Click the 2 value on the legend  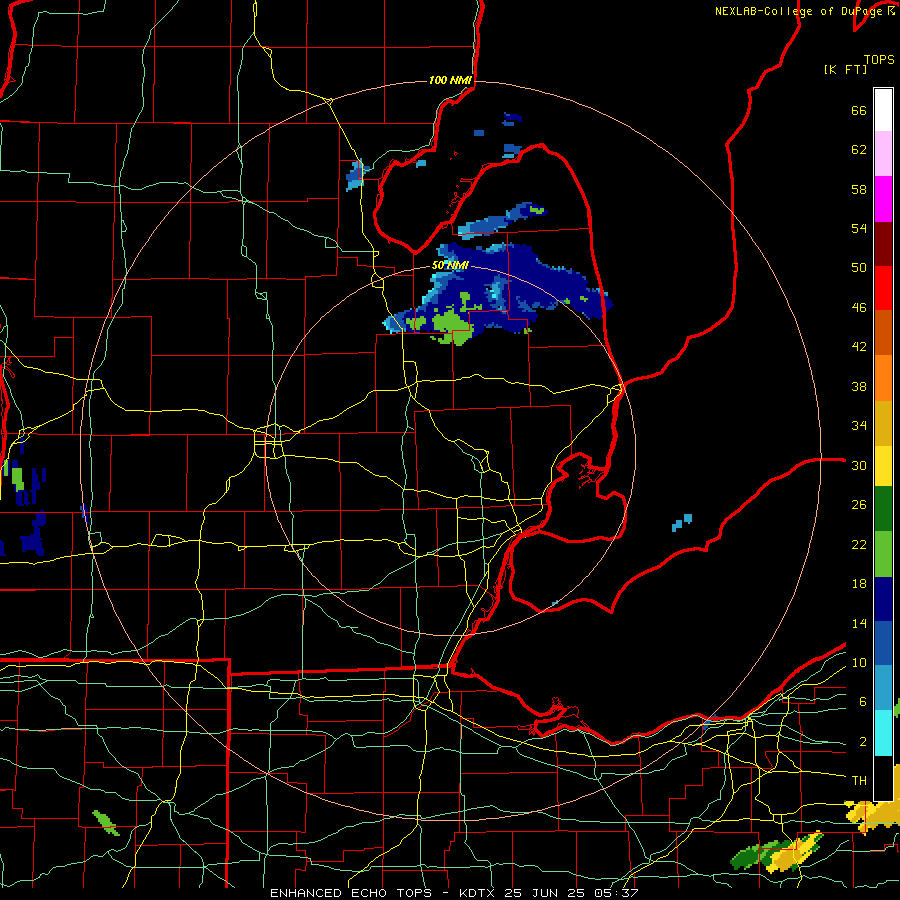(862, 742)
